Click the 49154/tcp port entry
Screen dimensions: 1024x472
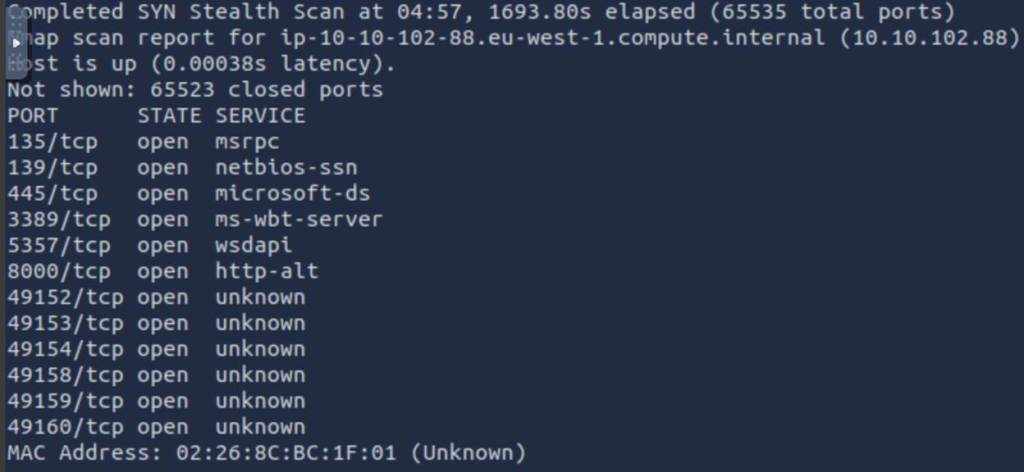click(65, 349)
